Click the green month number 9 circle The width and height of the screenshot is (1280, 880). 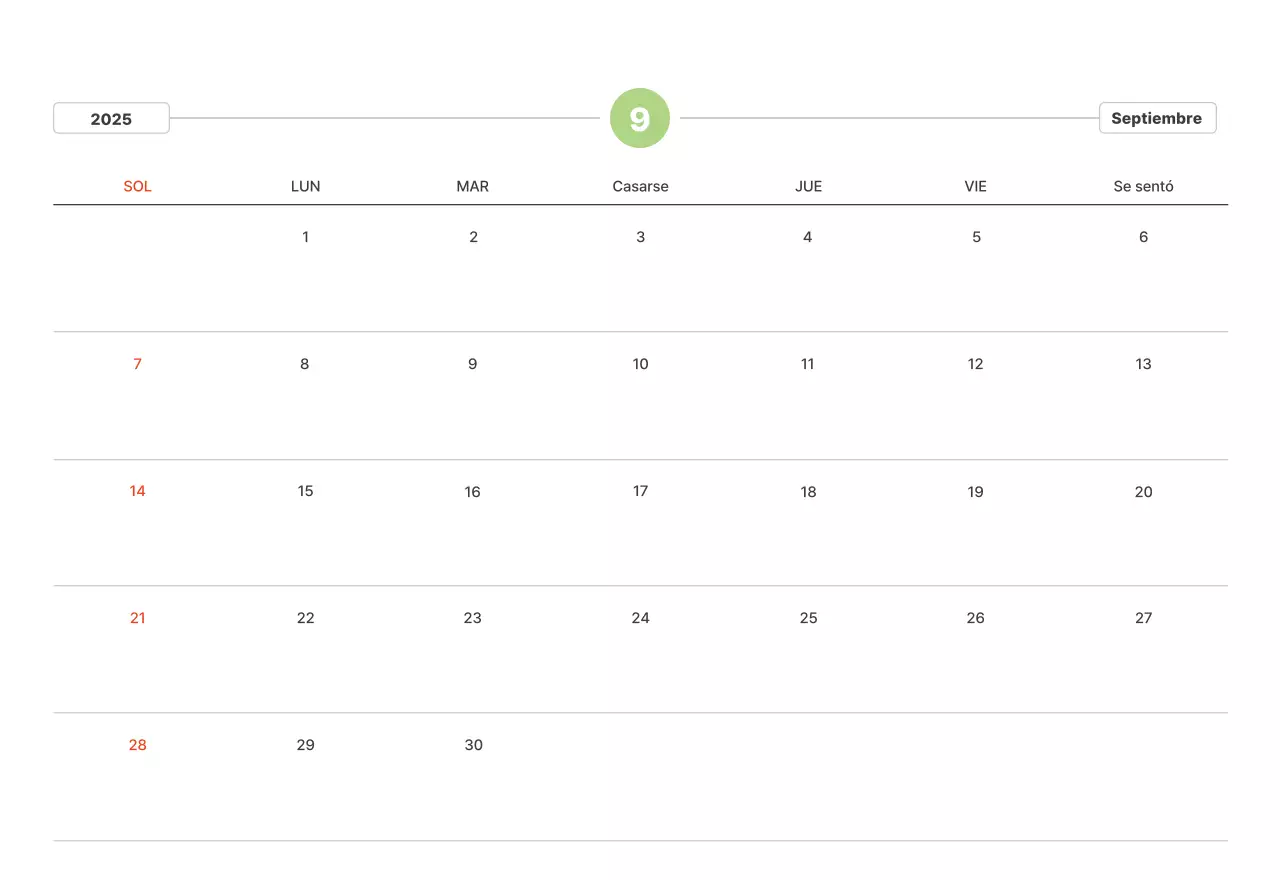pos(640,119)
